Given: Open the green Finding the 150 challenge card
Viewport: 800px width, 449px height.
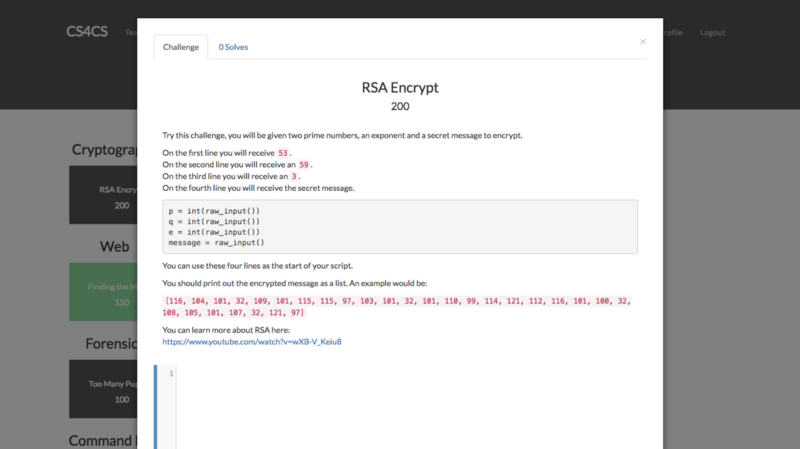Looking at the screenshot, I should [x=104, y=292].
